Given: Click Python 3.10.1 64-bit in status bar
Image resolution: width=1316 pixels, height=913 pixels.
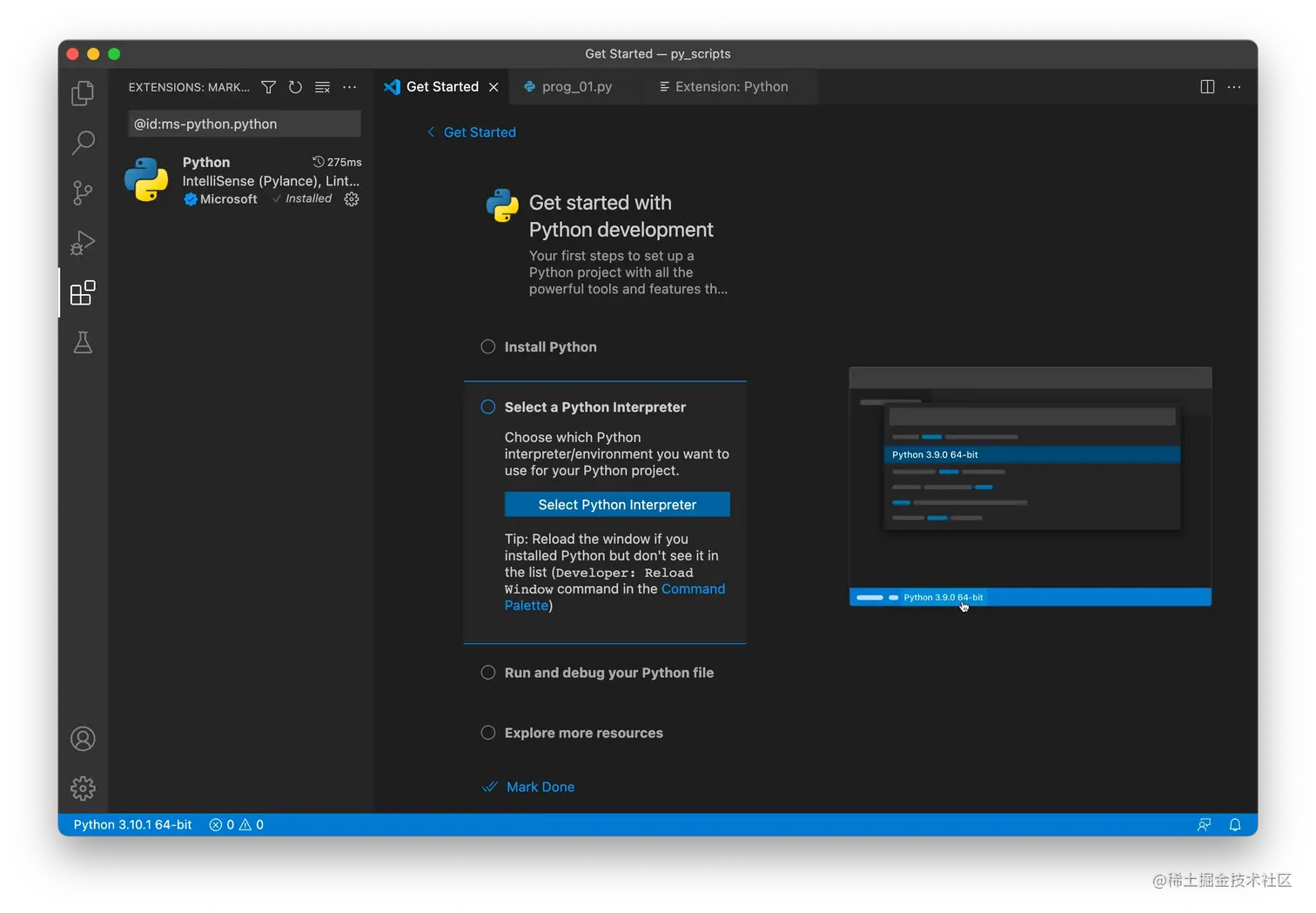Looking at the screenshot, I should point(132,825).
